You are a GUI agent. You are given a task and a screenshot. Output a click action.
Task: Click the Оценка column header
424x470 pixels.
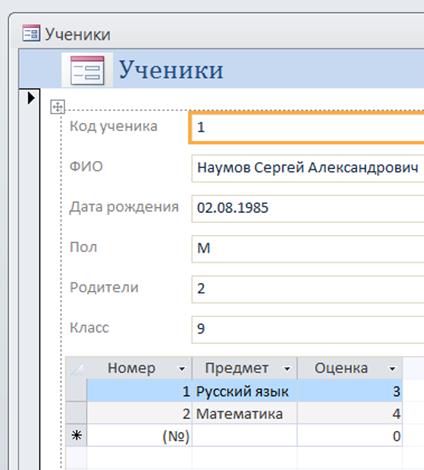(x=350, y=368)
